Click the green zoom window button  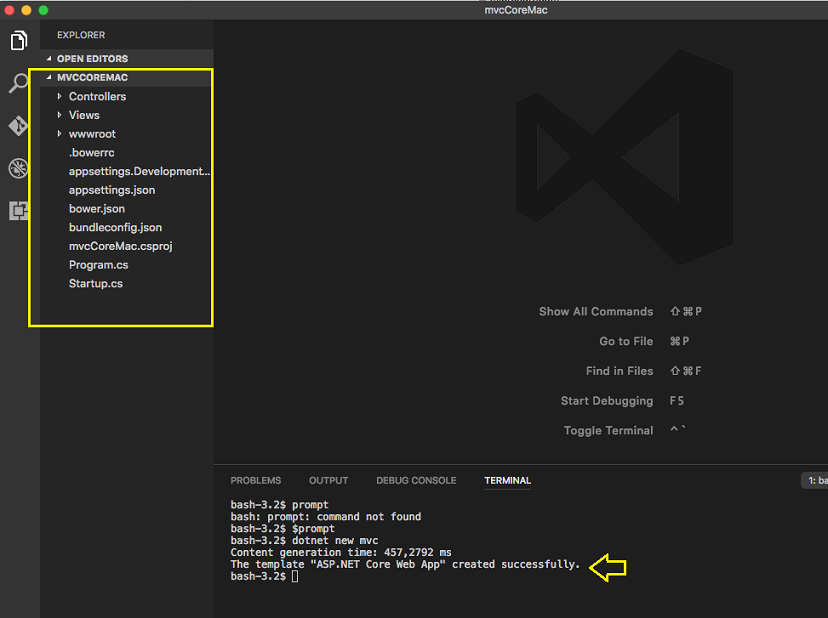(43, 10)
